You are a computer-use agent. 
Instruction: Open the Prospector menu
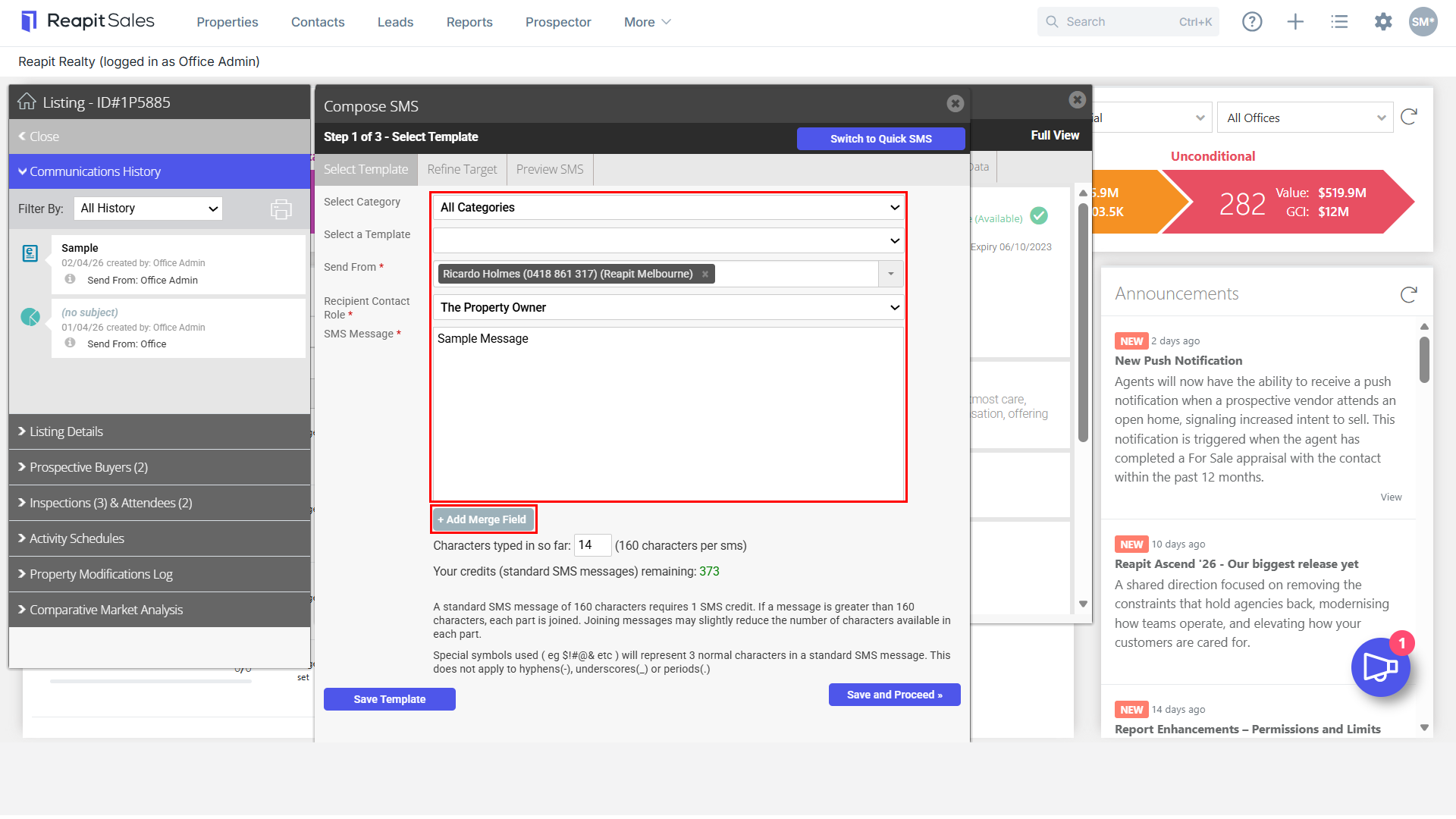(x=558, y=22)
